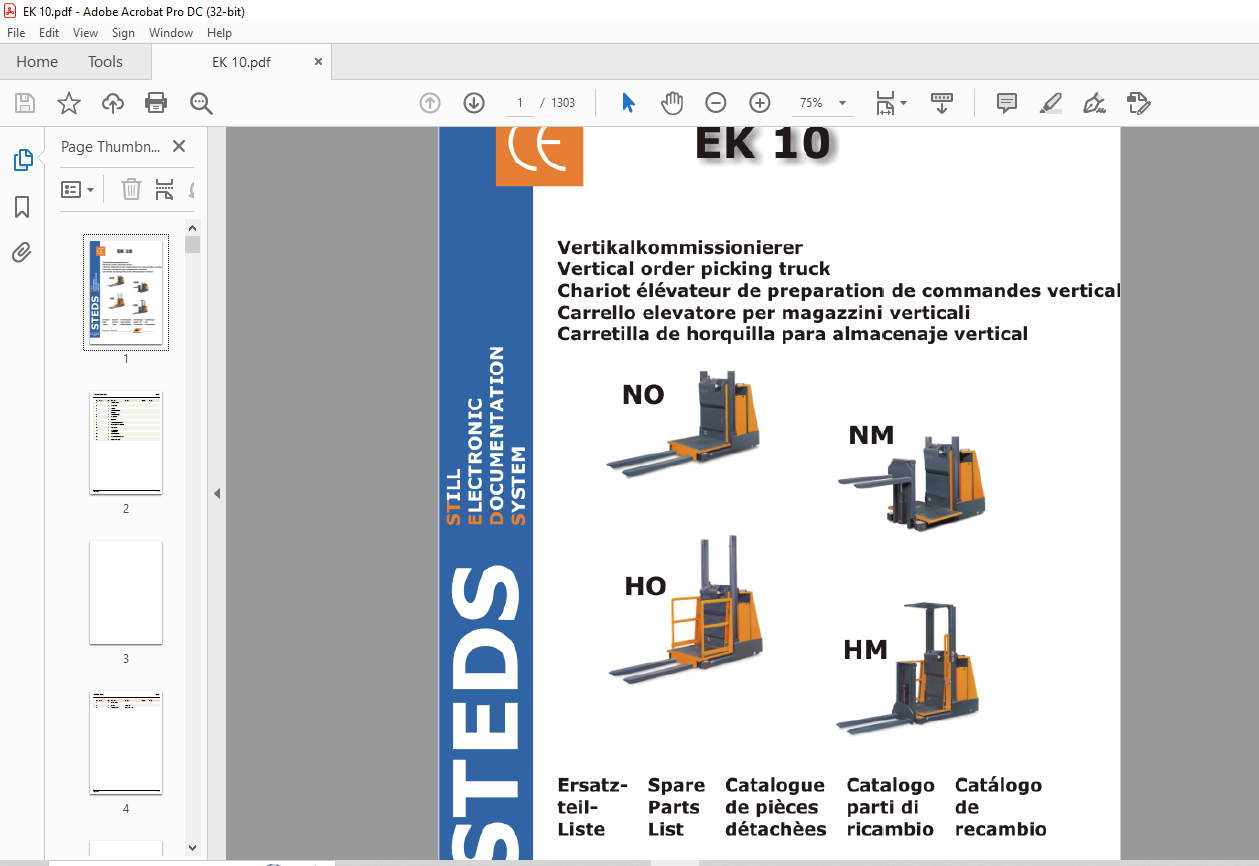Click the scrolling mode keyboard icon
This screenshot has width=1259, height=866.
[942, 103]
